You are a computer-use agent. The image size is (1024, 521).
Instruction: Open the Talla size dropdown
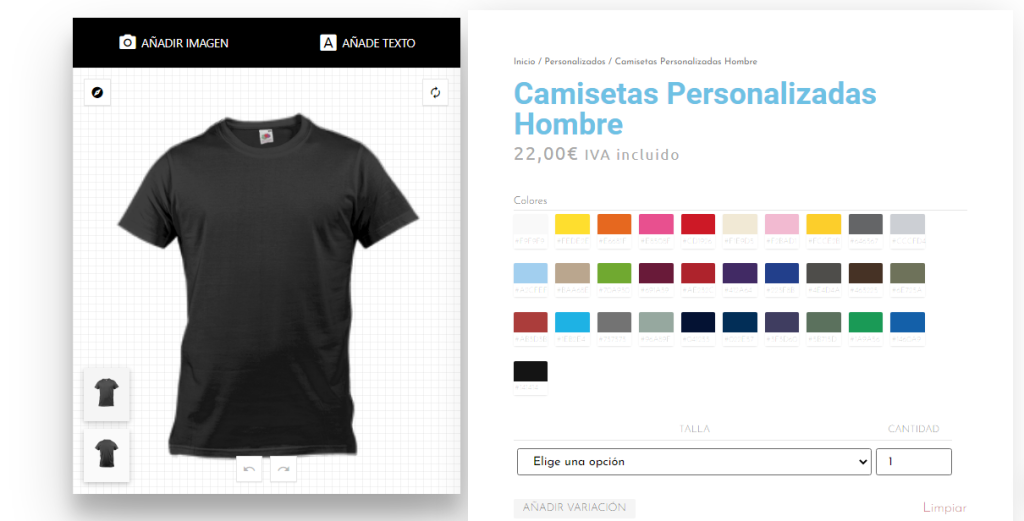pyautogui.click(x=694, y=462)
